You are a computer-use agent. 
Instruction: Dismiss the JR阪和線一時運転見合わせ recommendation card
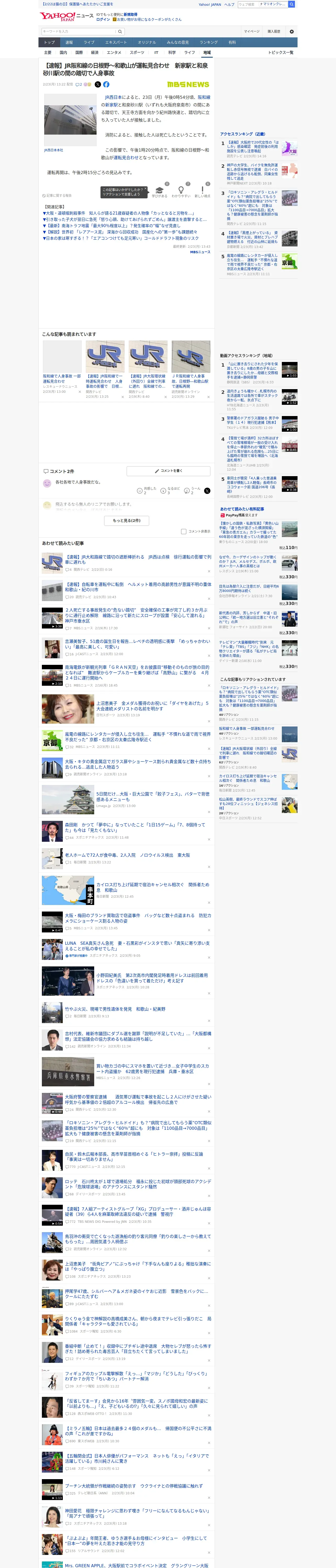click(x=122, y=397)
